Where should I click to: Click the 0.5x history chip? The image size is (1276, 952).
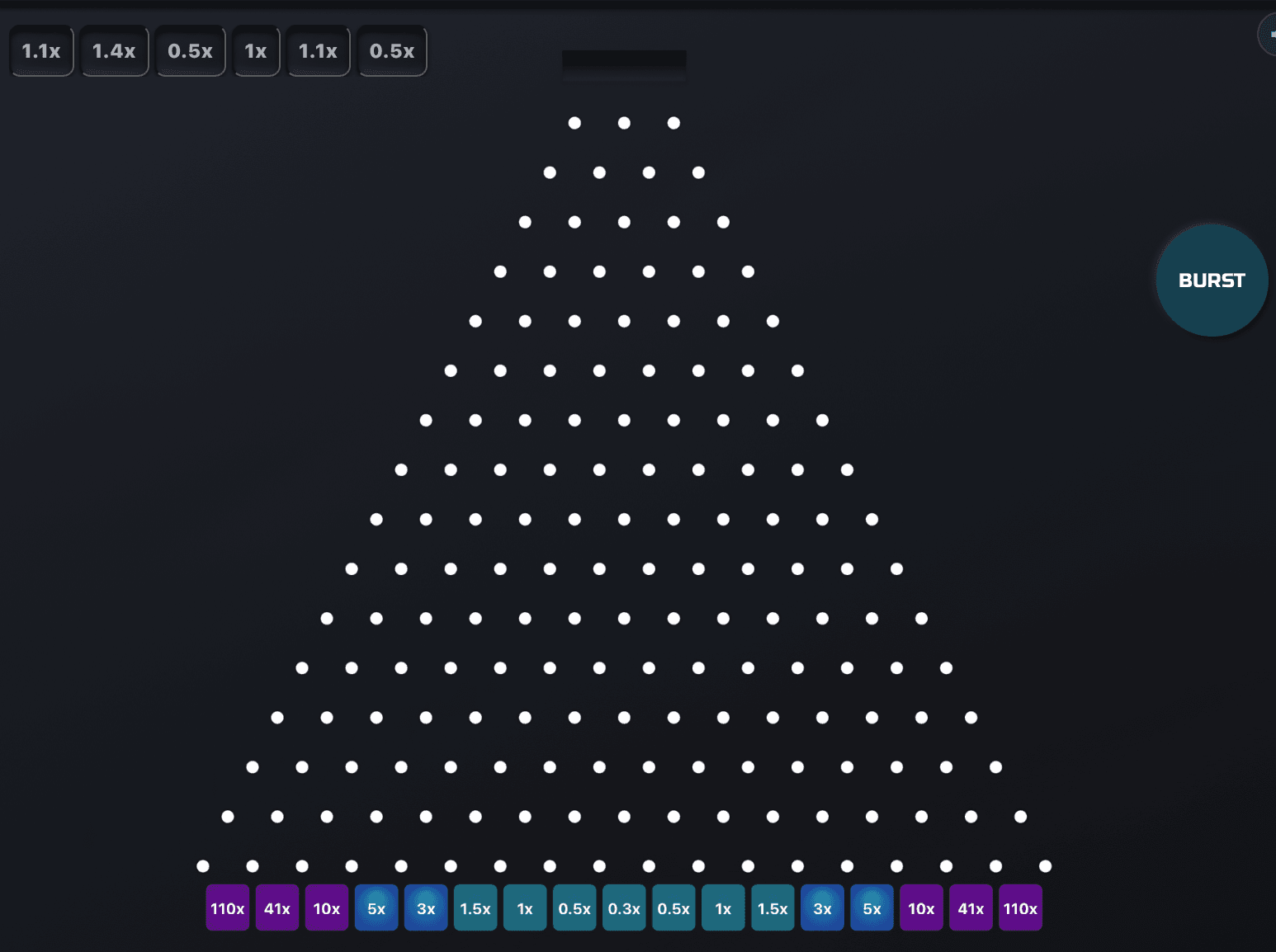(x=191, y=51)
